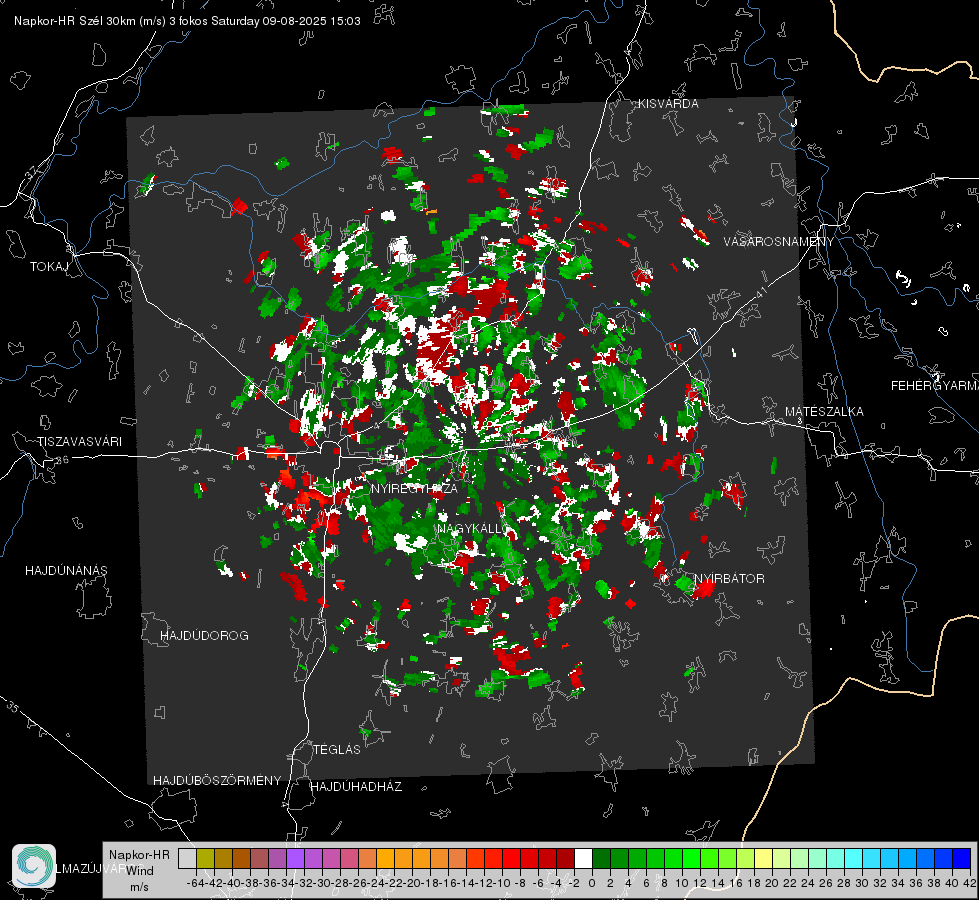Select the HAJDÚHADHÁZ town label

(356, 786)
